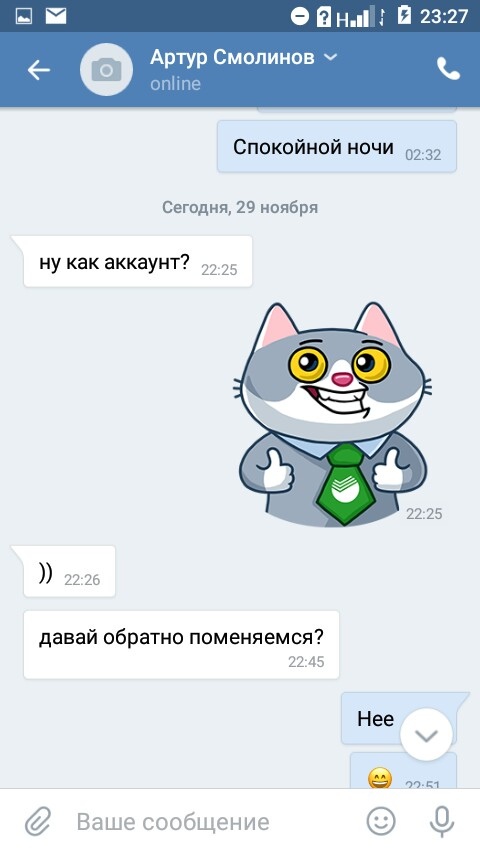Tap the battery charging indicator icon
This screenshot has width=480, height=854.
click(404, 15)
